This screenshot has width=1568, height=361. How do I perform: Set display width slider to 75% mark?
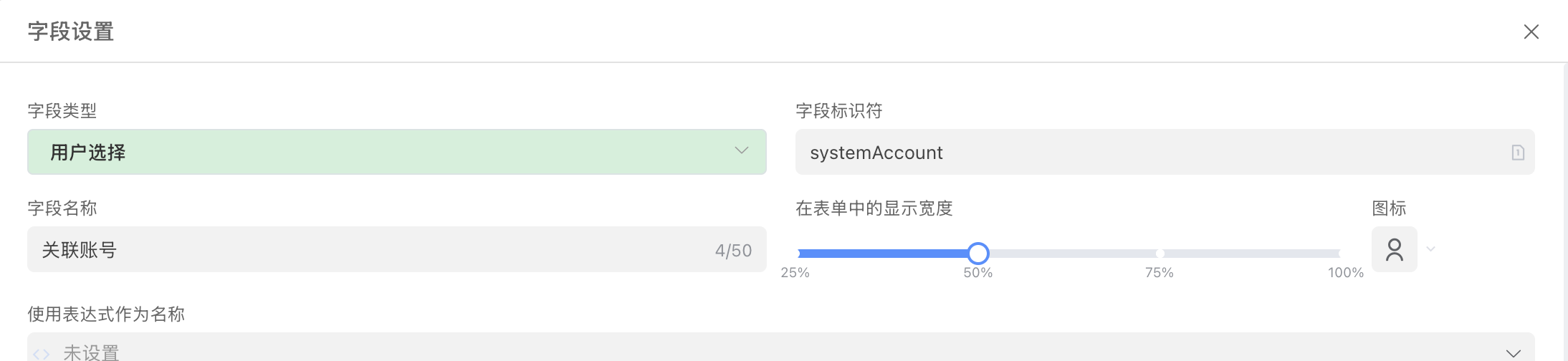(1160, 254)
